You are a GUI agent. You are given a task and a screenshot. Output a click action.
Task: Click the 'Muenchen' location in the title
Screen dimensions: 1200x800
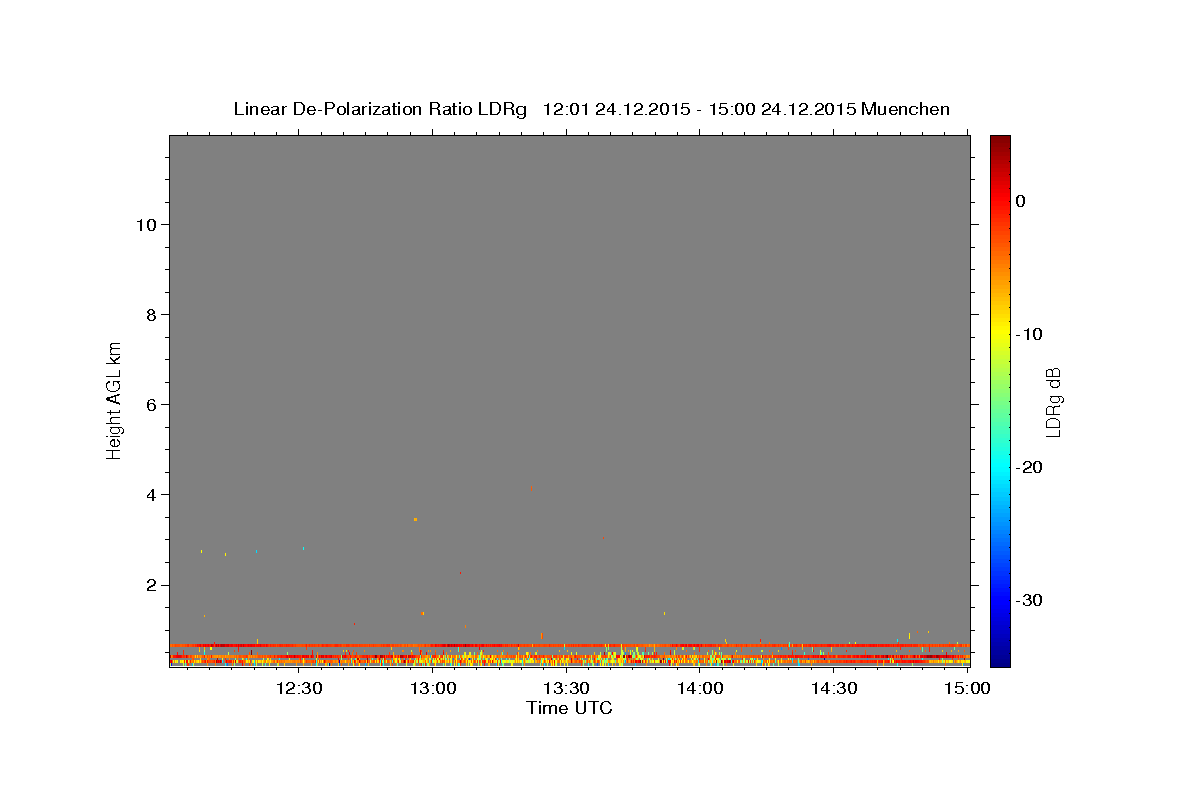point(906,109)
